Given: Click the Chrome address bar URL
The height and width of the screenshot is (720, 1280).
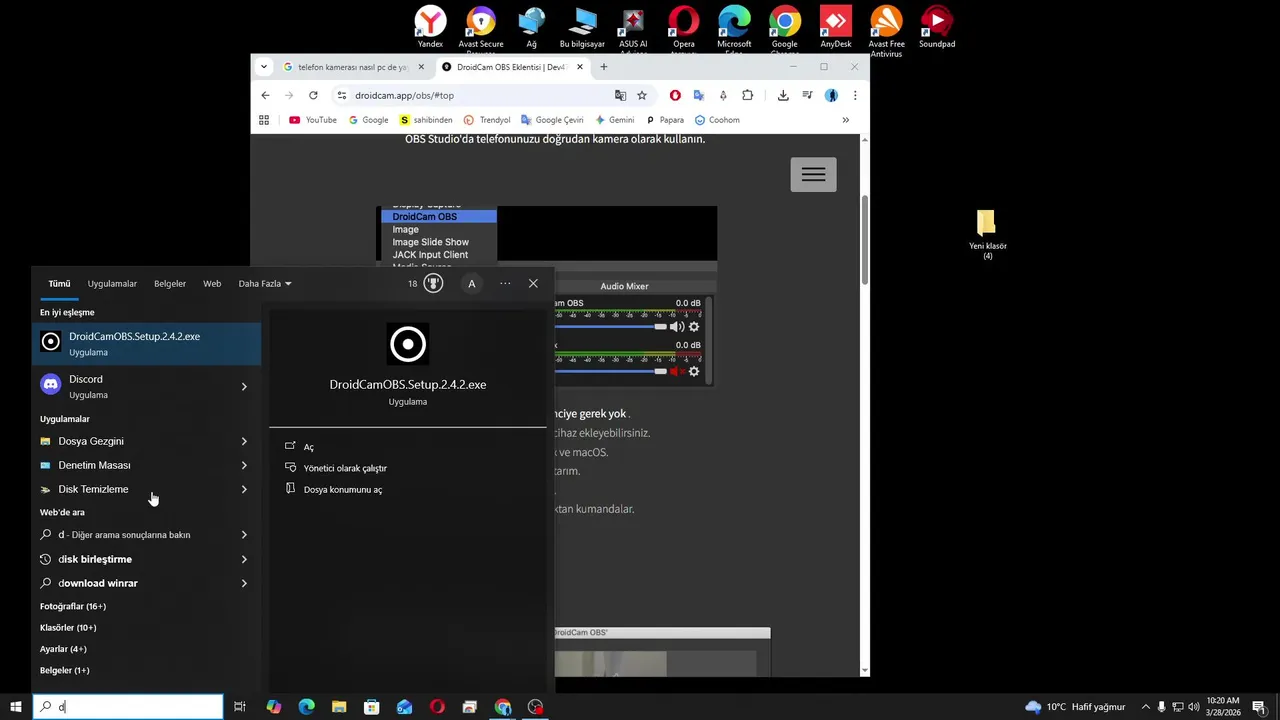Looking at the screenshot, I should (404, 95).
